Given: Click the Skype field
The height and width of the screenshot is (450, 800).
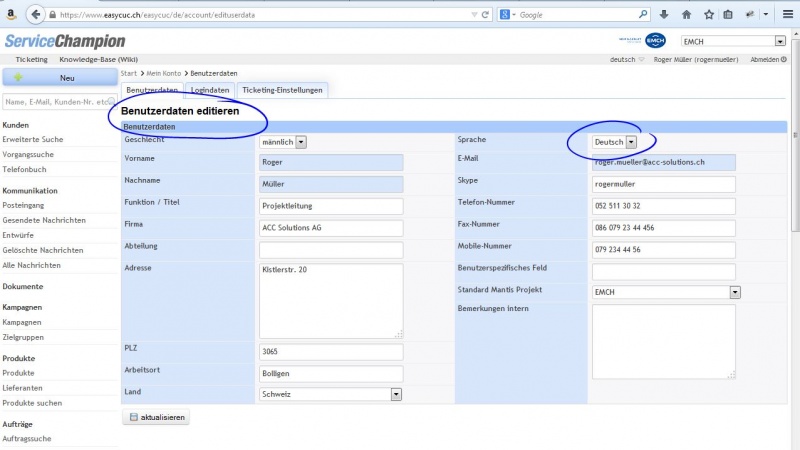Looking at the screenshot, I should [x=664, y=184].
